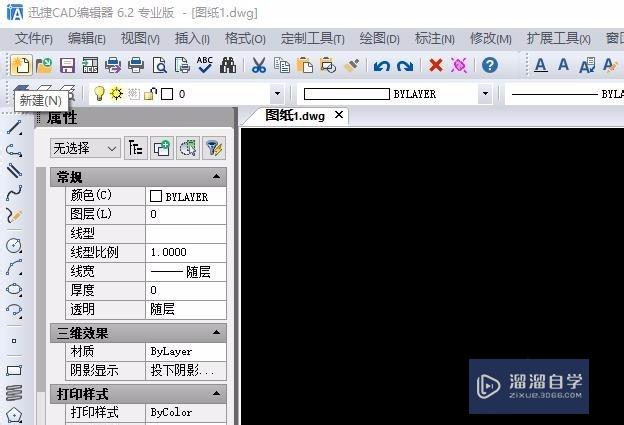Viewport: 624px width, 425px height.
Task: Click the binoculars find icon
Action: coord(228,65)
